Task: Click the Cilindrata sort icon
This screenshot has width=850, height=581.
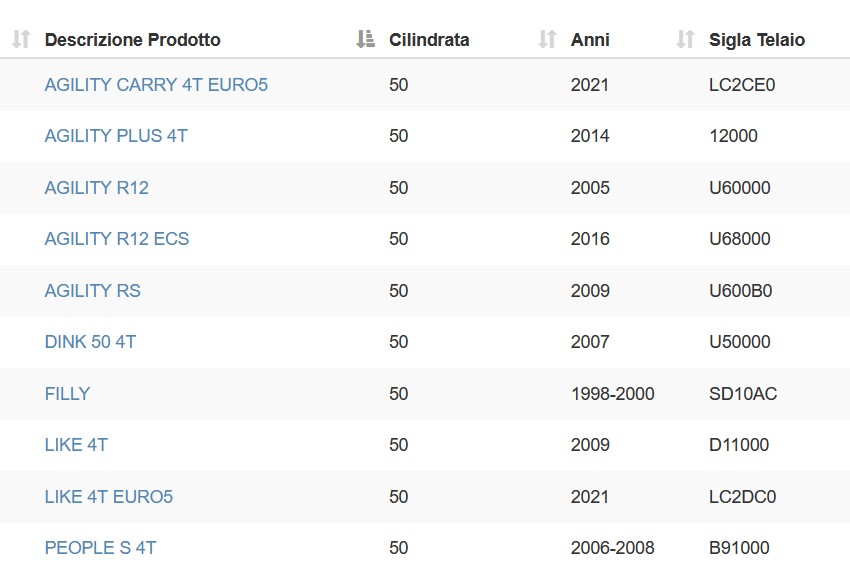Action: pos(365,39)
